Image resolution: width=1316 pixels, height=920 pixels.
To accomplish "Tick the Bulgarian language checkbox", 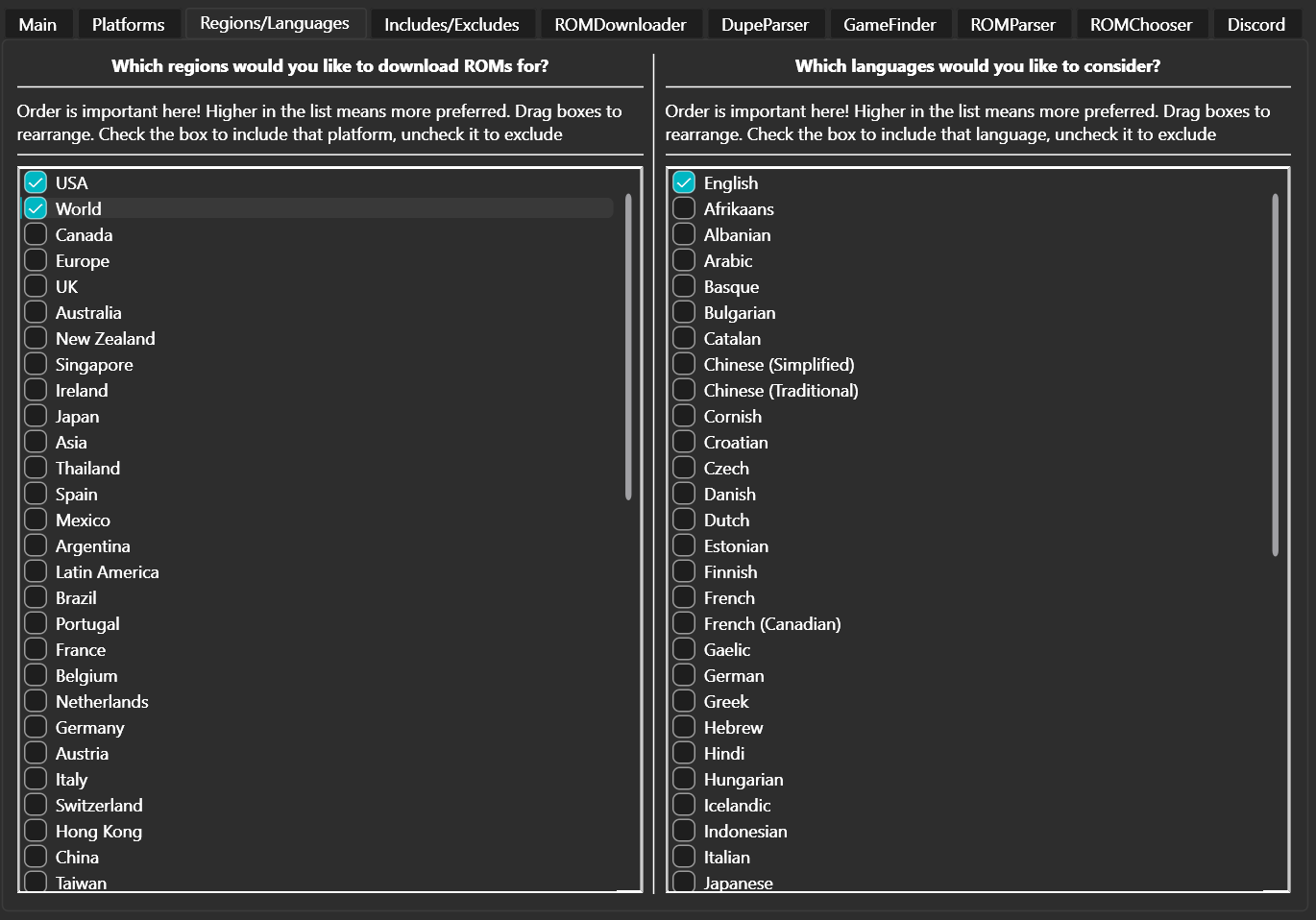I will (684, 311).
